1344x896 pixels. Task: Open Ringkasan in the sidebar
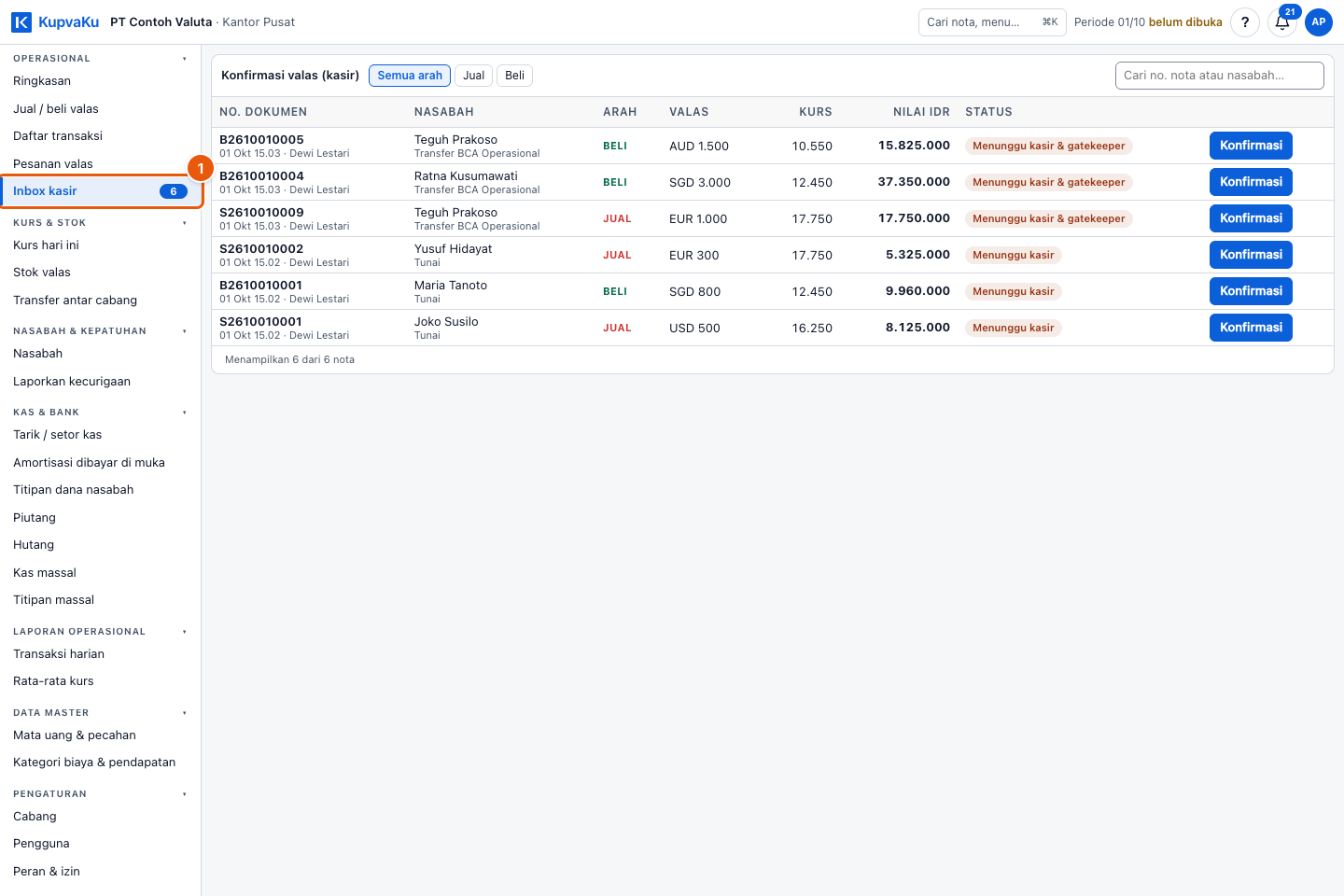100,81
